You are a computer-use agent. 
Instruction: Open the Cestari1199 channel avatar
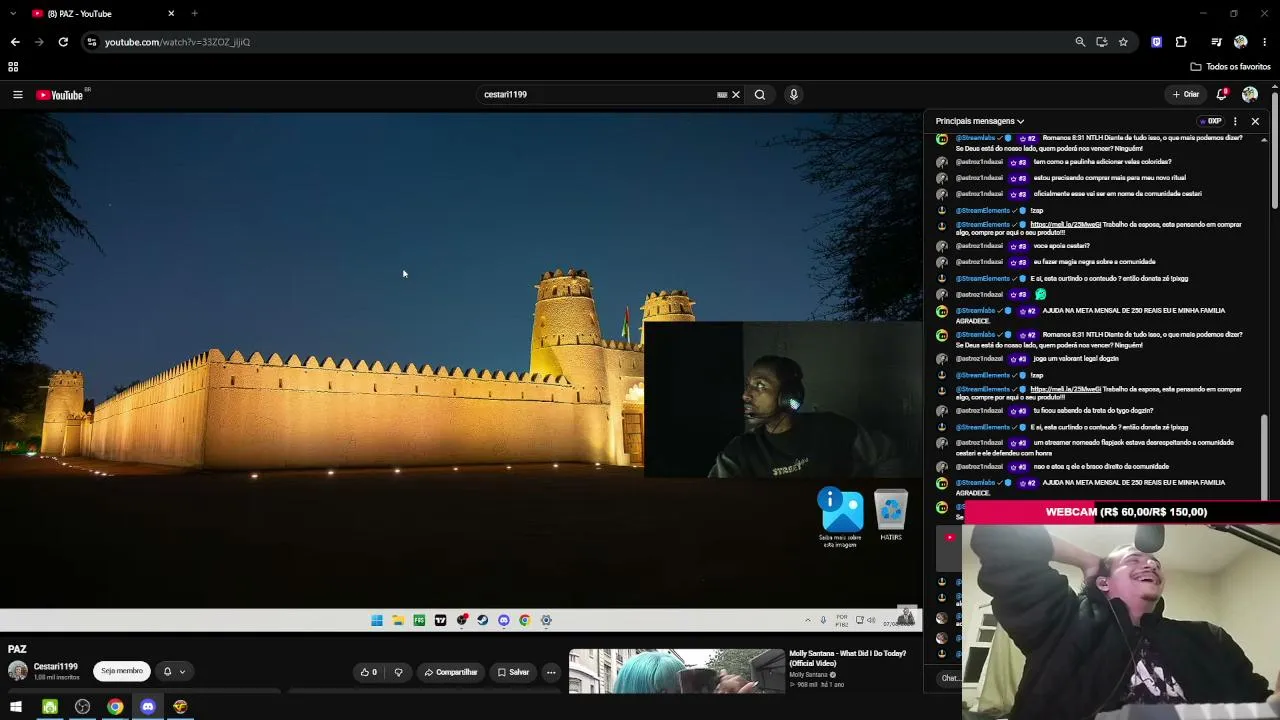[x=18, y=671]
